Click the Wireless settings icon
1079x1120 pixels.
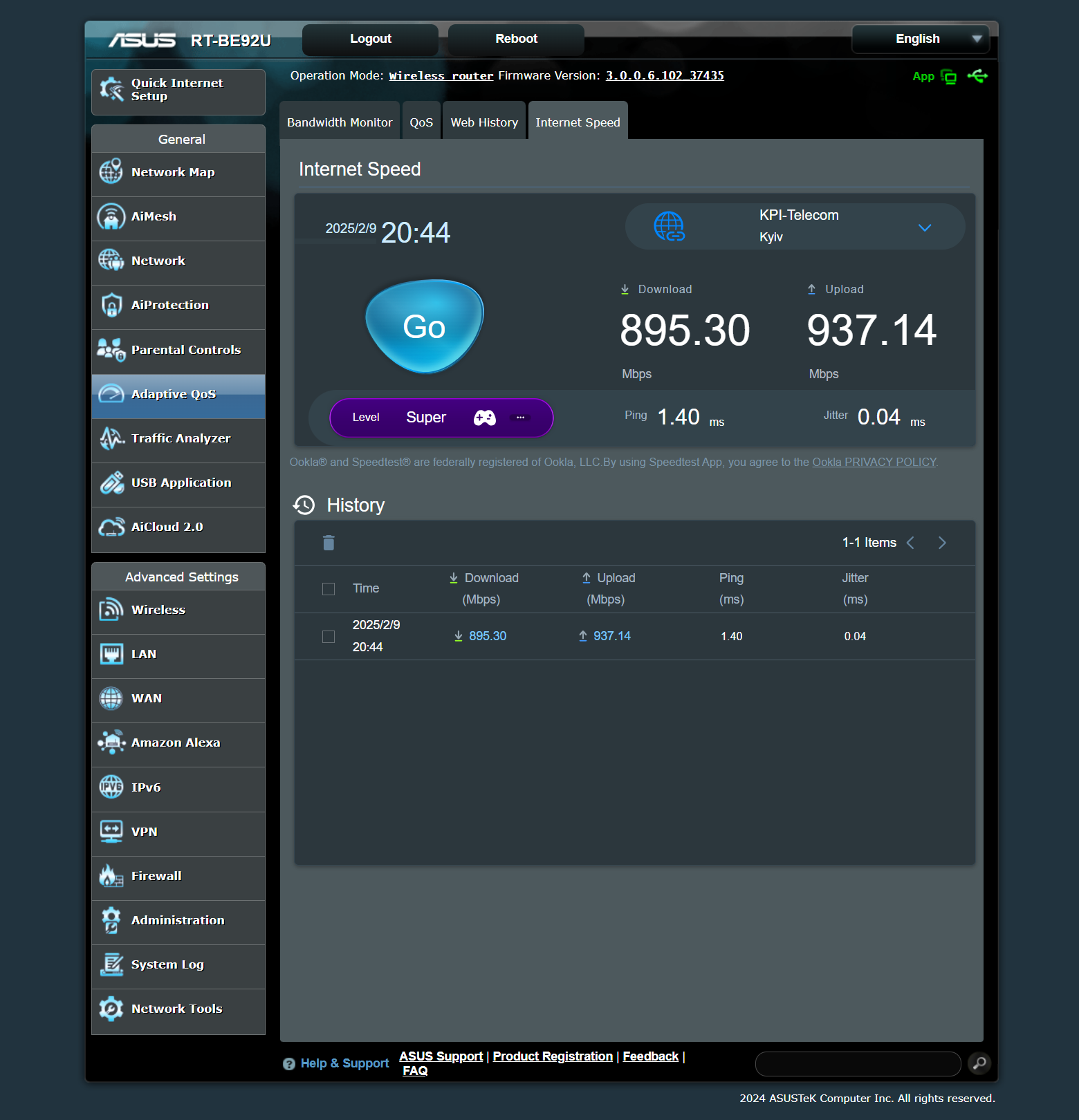pyautogui.click(x=111, y=610)
